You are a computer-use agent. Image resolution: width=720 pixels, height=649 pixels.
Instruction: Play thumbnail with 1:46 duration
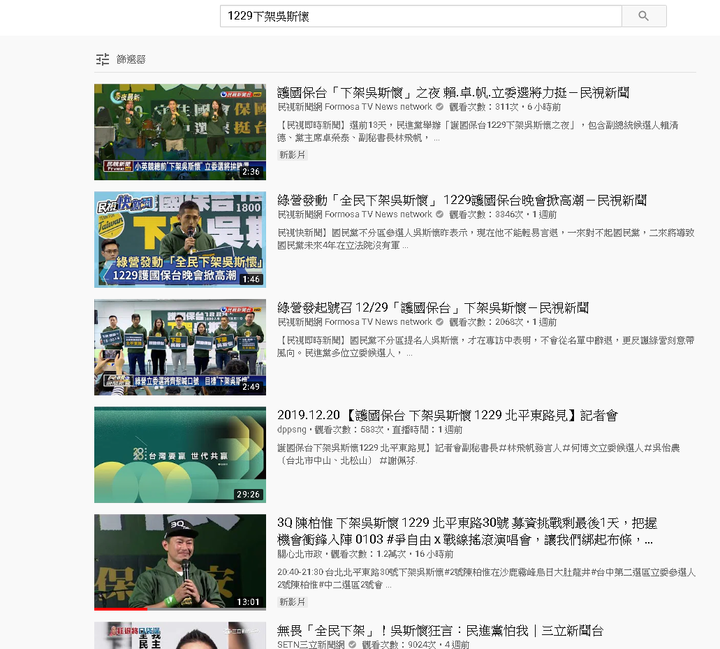(x=180, y=239)
